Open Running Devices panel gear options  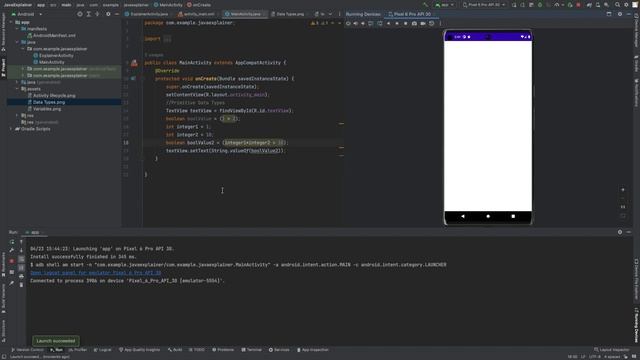click(x=620, y=14)
